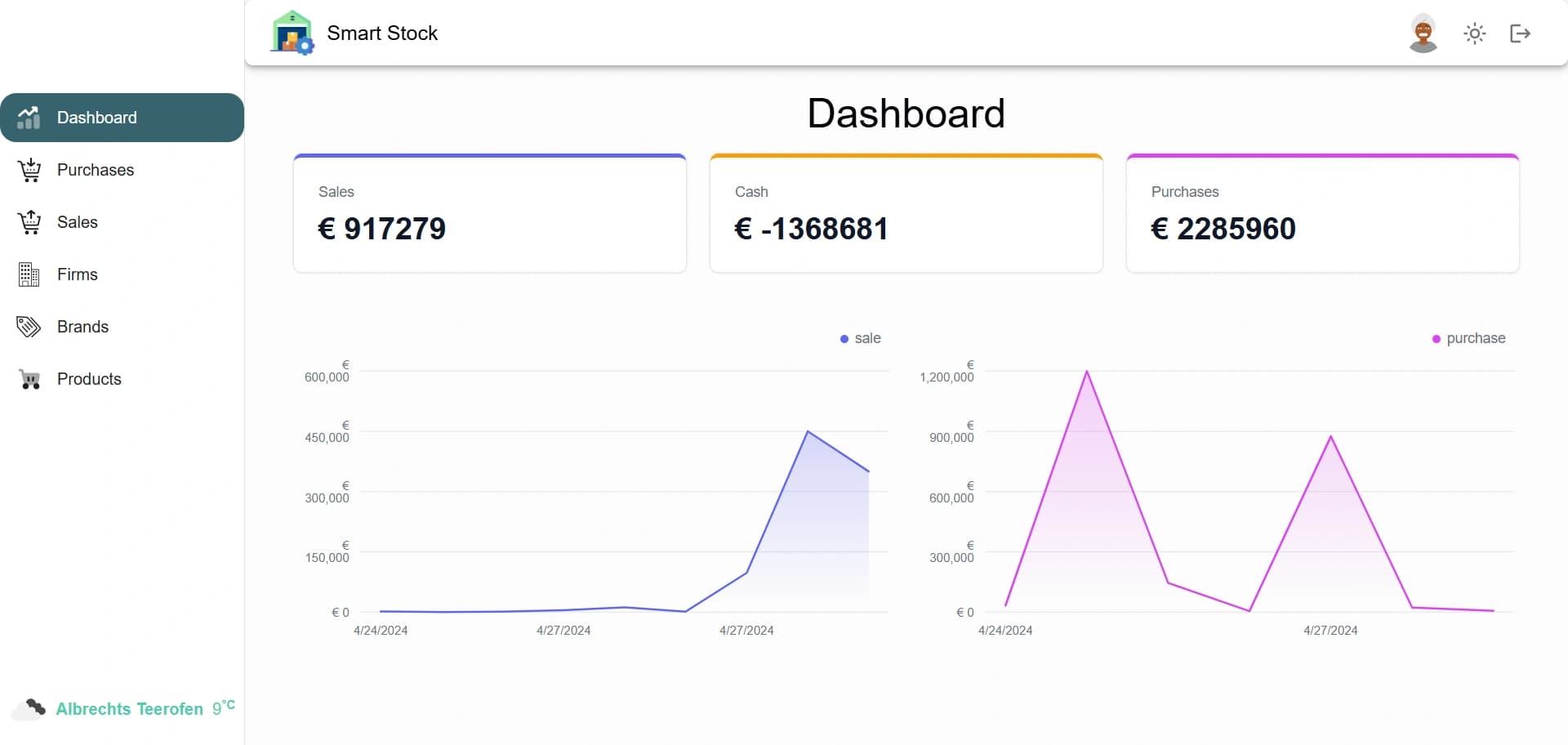Click the Smart Stock warehouse logo
1568x745 pixels.
(x=292, y=33)
